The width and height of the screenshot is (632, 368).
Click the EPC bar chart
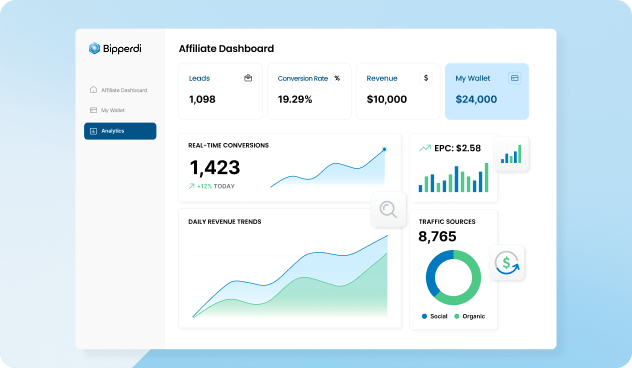click(x=453, y=177)
